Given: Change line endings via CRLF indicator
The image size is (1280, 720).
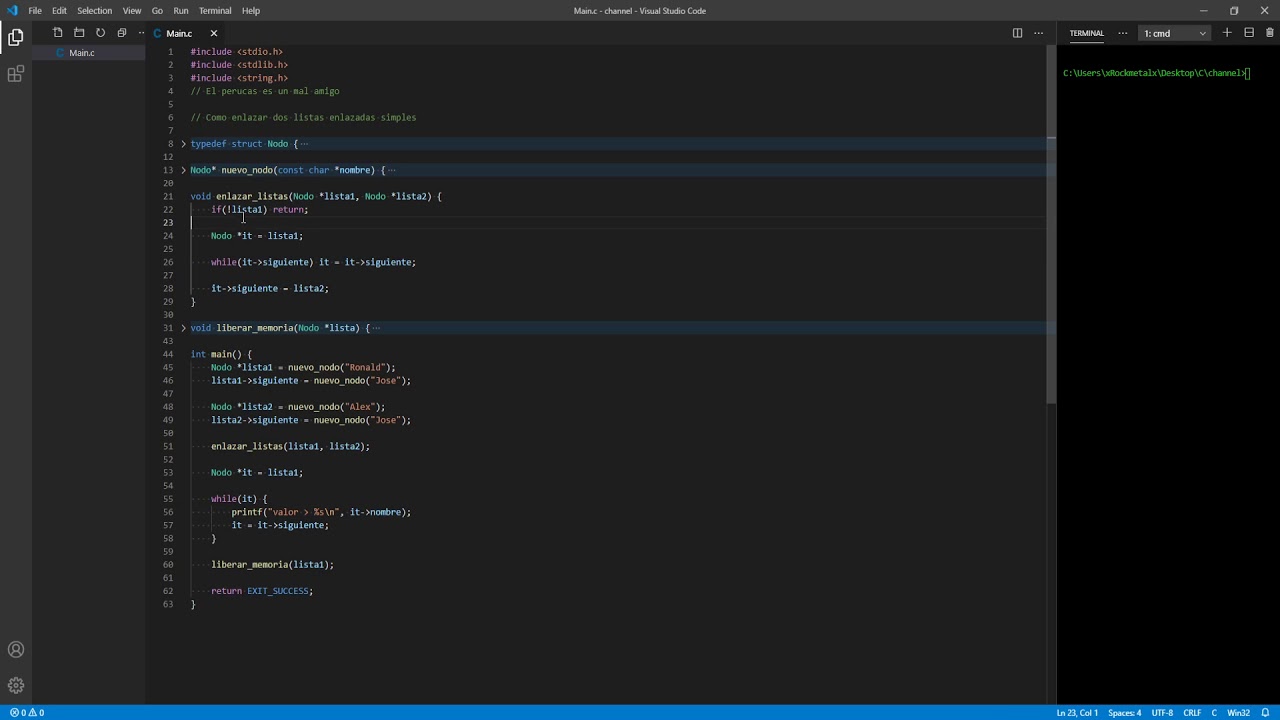Looking at the screenshot, I should pos(1192,713).
